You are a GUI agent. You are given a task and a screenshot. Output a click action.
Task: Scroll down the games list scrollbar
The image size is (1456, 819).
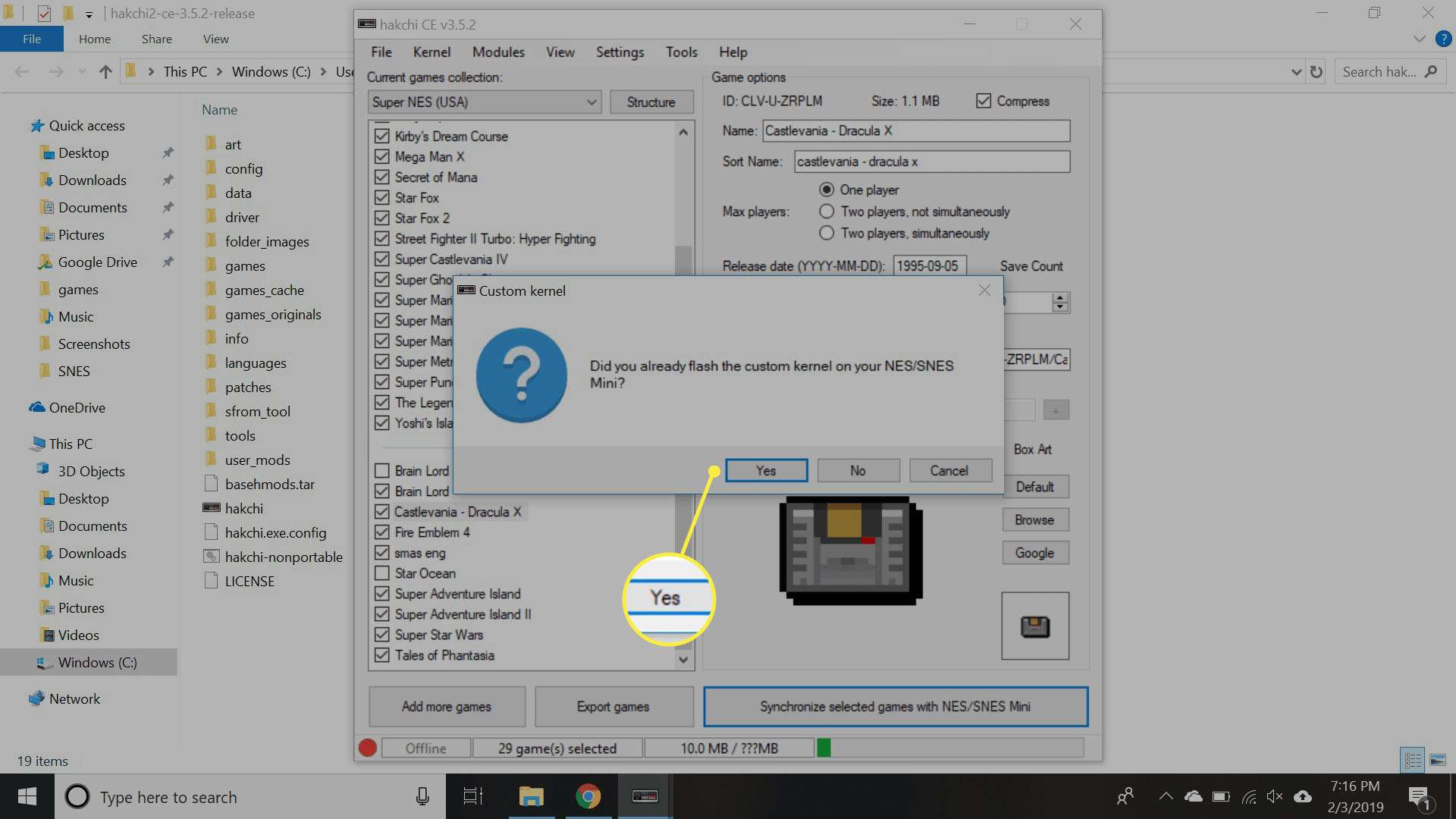point(683,659)
